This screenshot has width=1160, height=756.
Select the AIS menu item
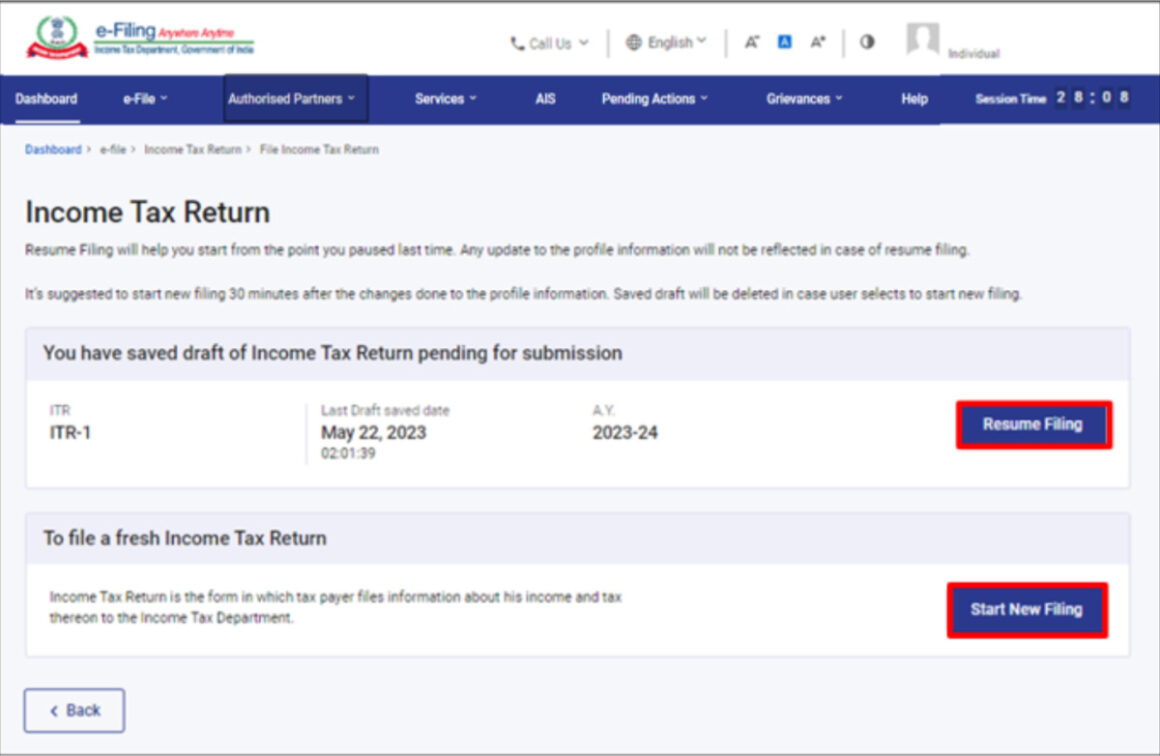(545, 99)
